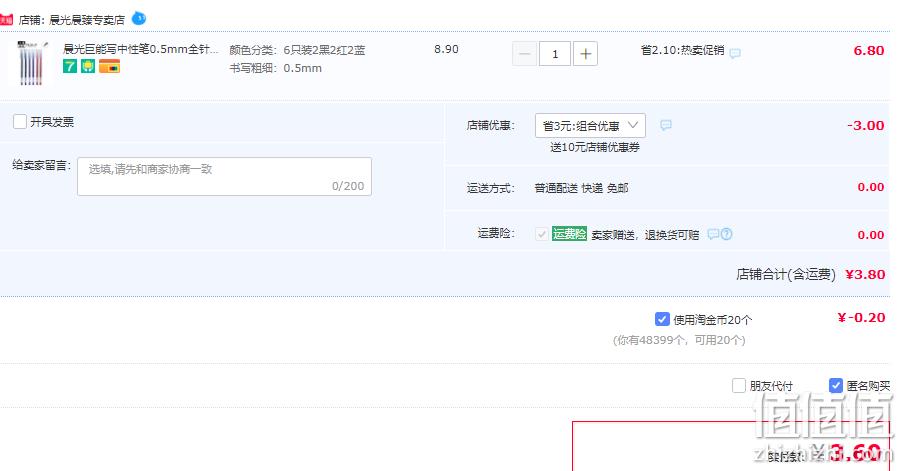The width and height of the screenshot is (903, 471).
Task: Click the seller message input box
Action: click(225, 176)
